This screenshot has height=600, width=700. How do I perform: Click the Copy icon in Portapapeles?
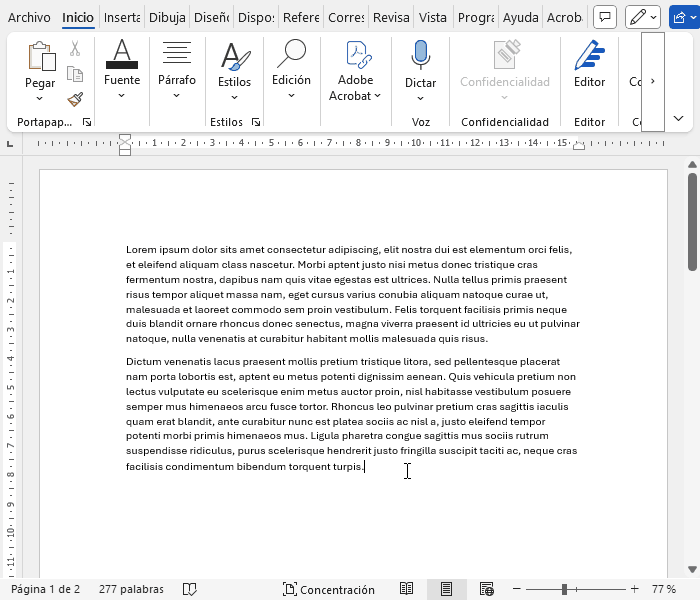click(75, 74)
